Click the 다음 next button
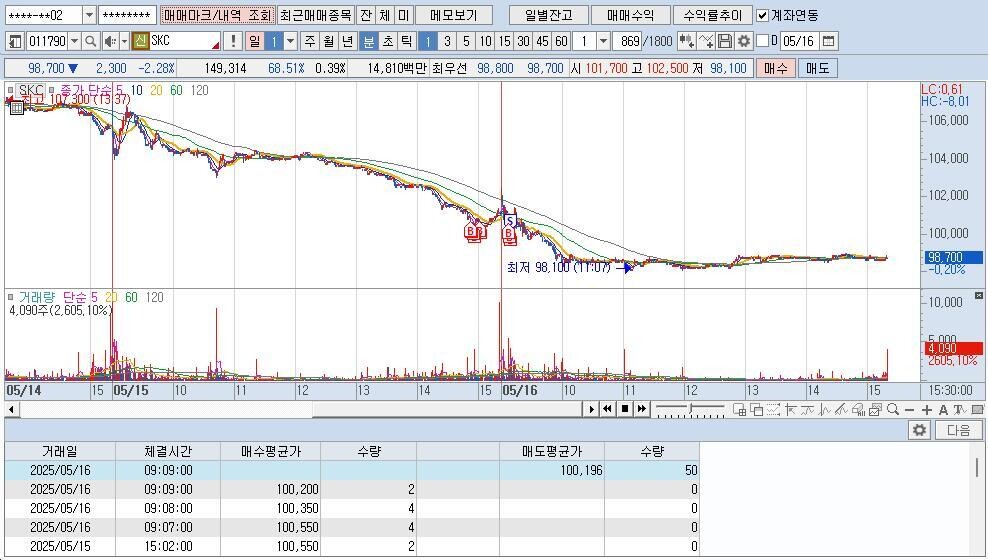The image size is (988, 560). tap(958, 430)
